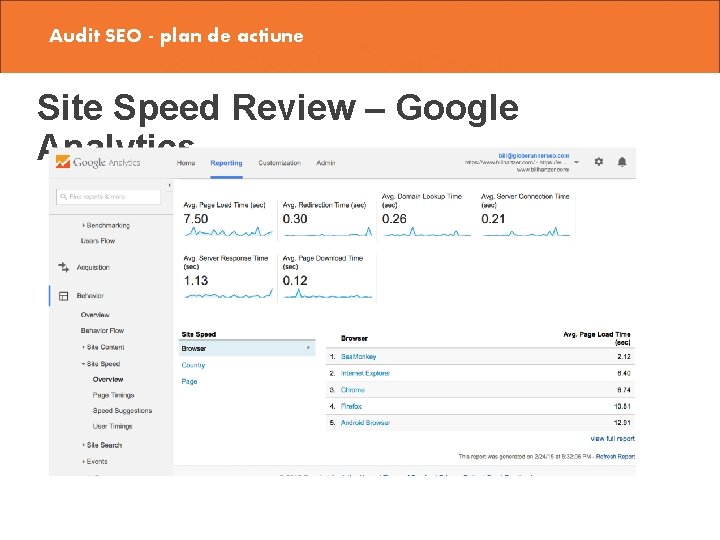Image resolution: width=720 pixels, height=540 pixels.
Task: Open Users Flow report
Action: tap(98, 241)
